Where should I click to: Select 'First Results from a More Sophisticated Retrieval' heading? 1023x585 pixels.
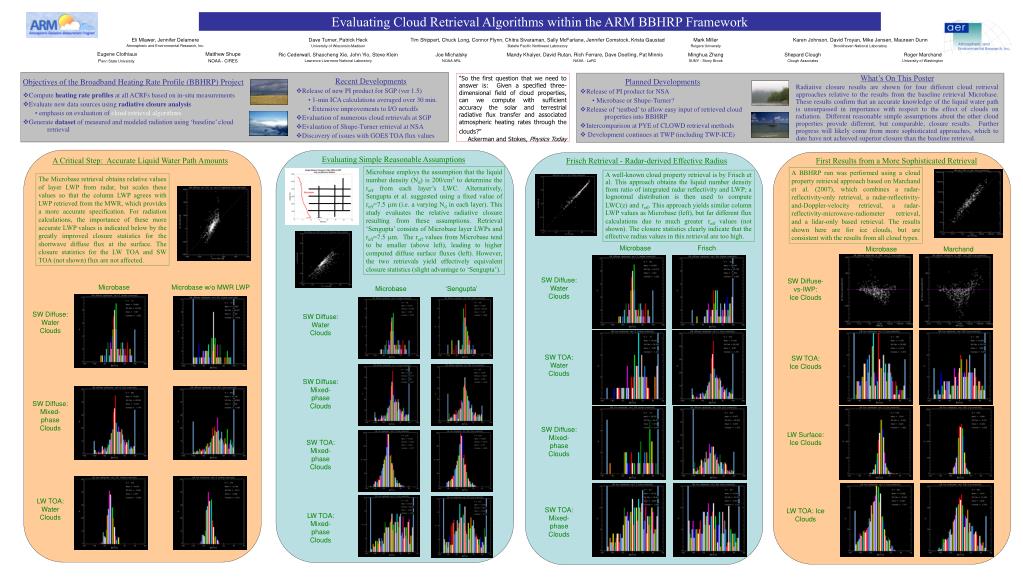coord(896,160)
